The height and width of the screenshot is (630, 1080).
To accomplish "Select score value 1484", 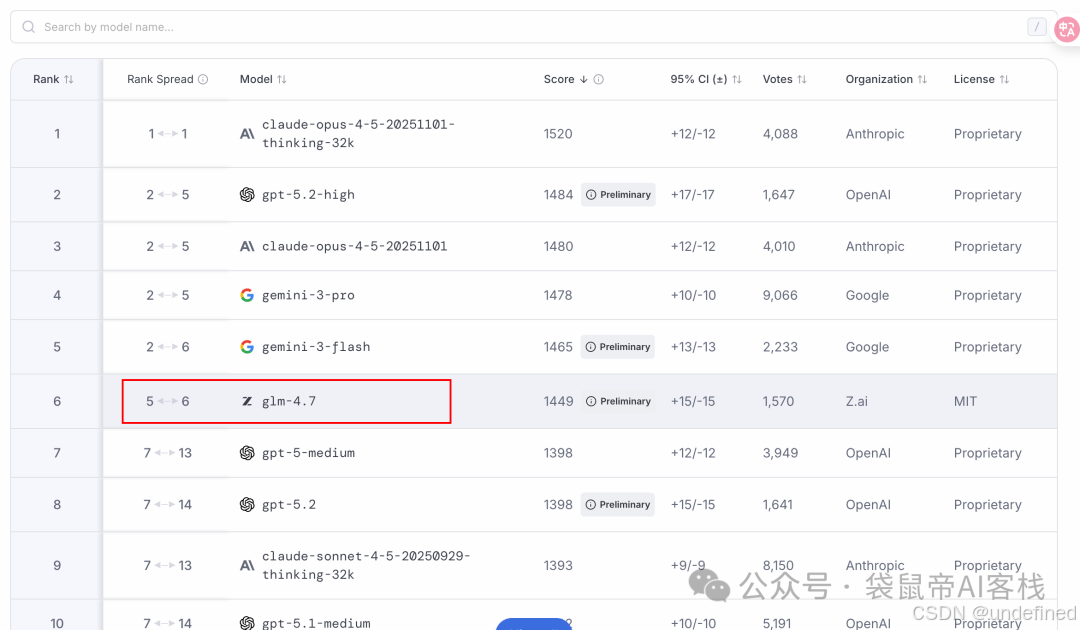I will [x=558, y=195].
